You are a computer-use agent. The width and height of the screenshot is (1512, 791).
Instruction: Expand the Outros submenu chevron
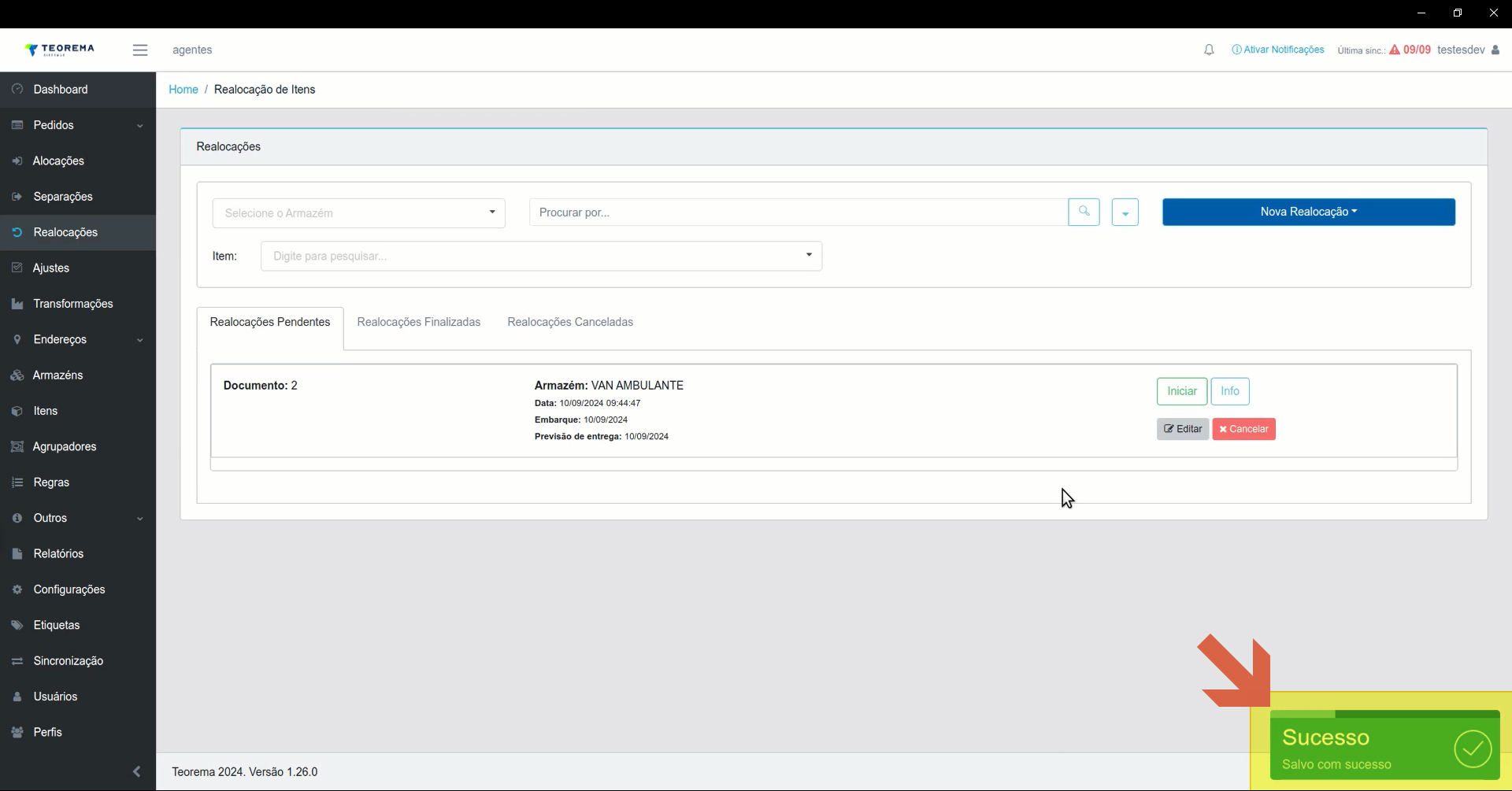[x=140, y=519]
